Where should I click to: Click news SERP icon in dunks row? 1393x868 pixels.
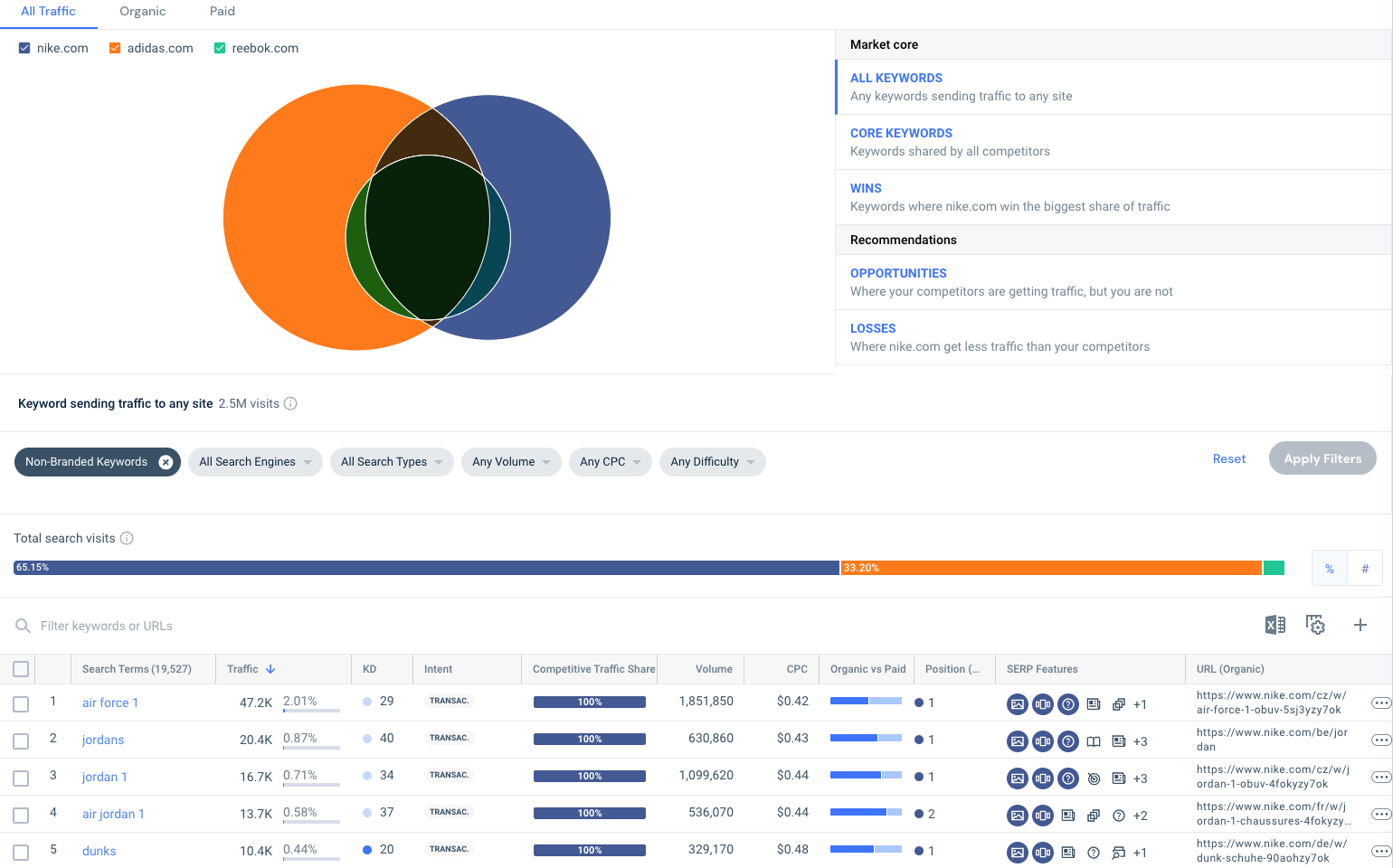click(1068, 853)
